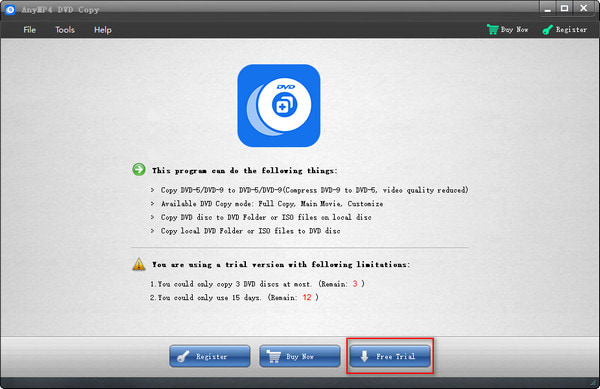Image resolution: width=600 pixels, height=389 pixels.
Task: Click the green arrow features icon
Action: pos(139,169)
